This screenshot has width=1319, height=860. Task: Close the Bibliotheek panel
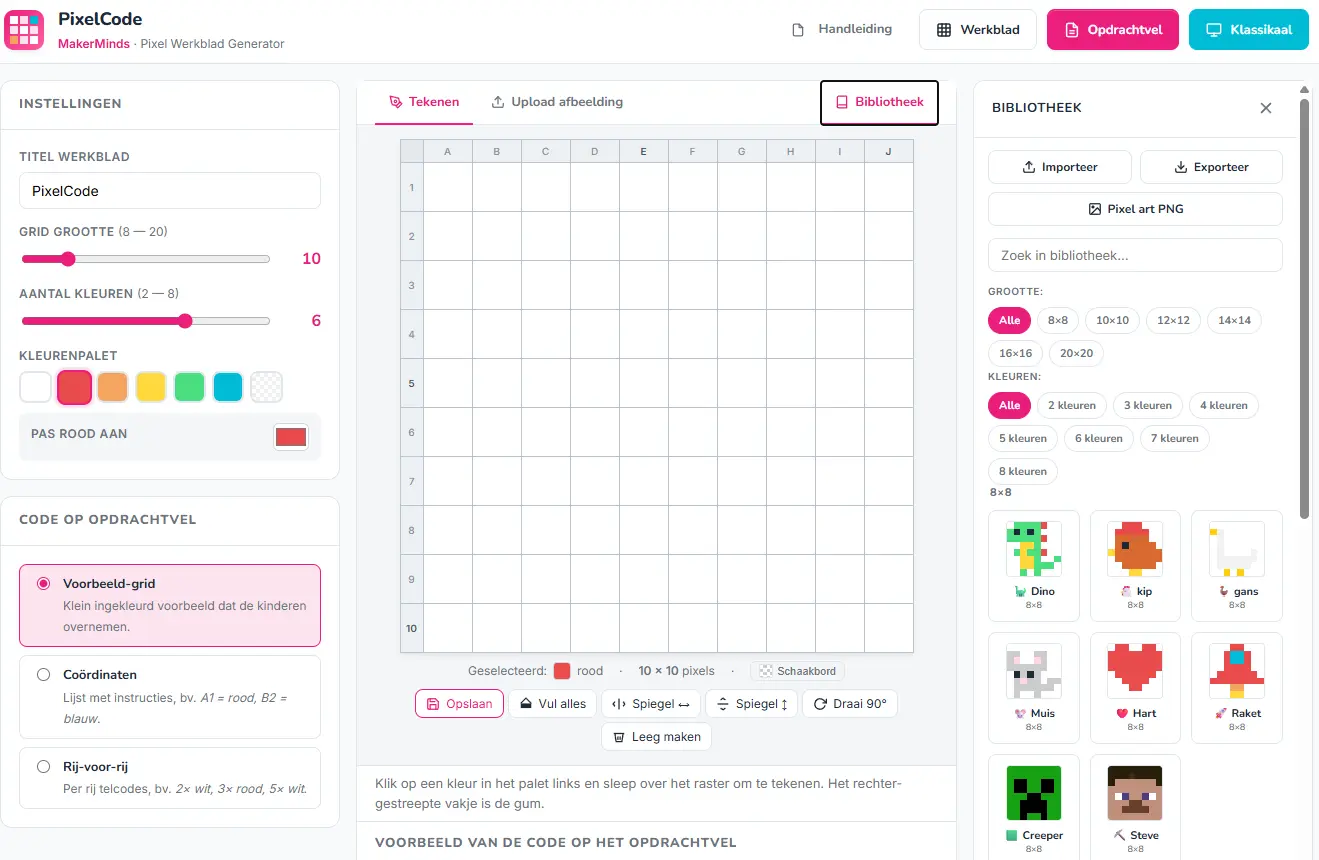[x=1266, y=108]
